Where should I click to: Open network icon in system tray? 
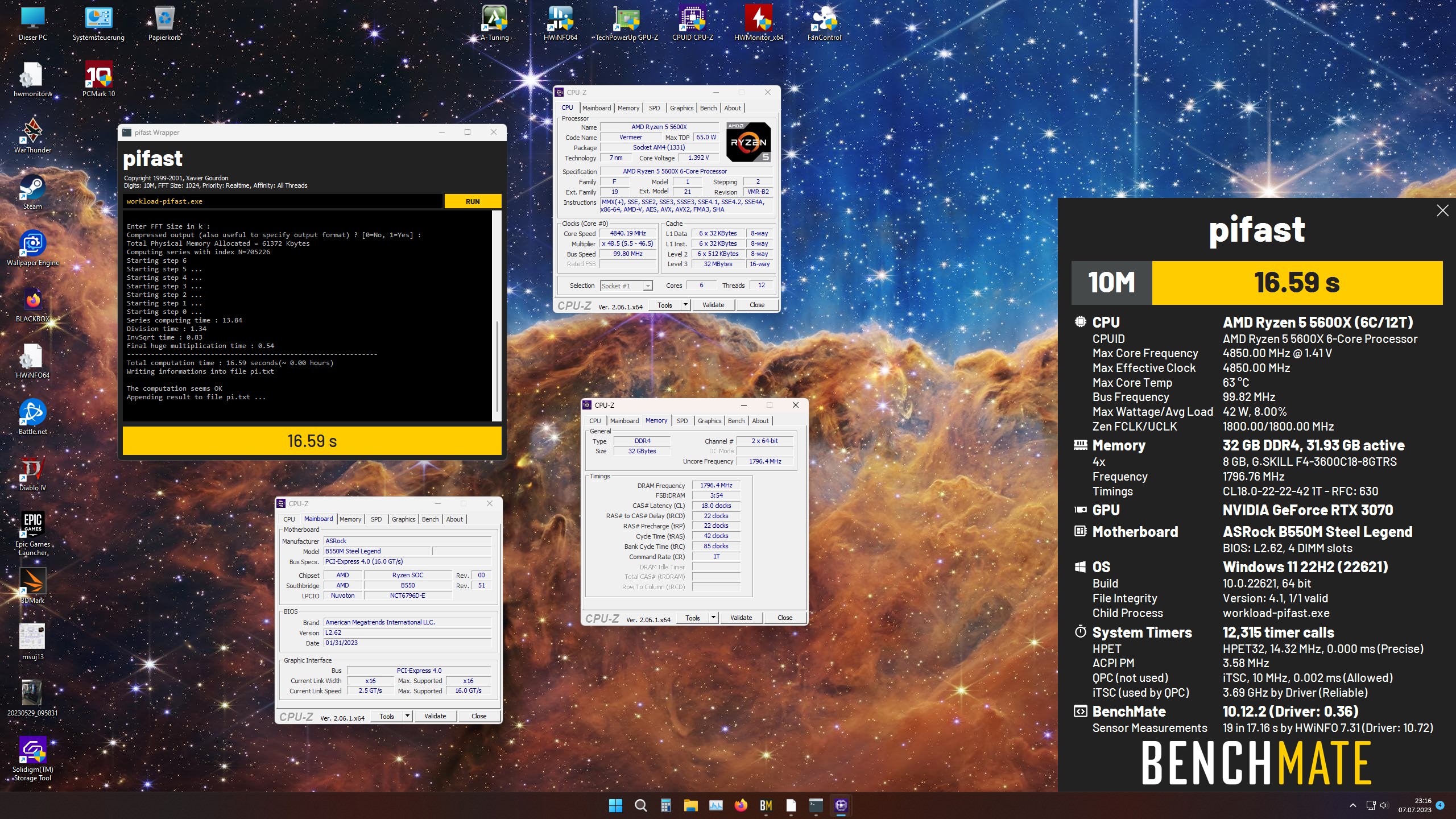pos(1371,805)
